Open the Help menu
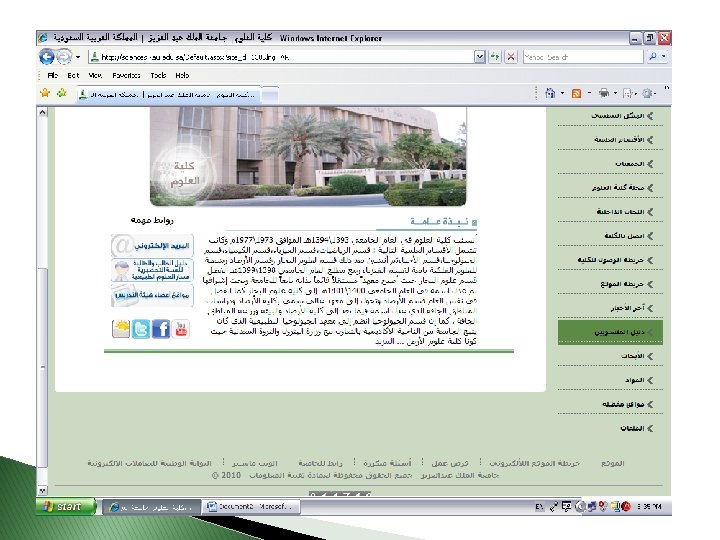This screenshot has width=720, height=540. tap(182, 75)
